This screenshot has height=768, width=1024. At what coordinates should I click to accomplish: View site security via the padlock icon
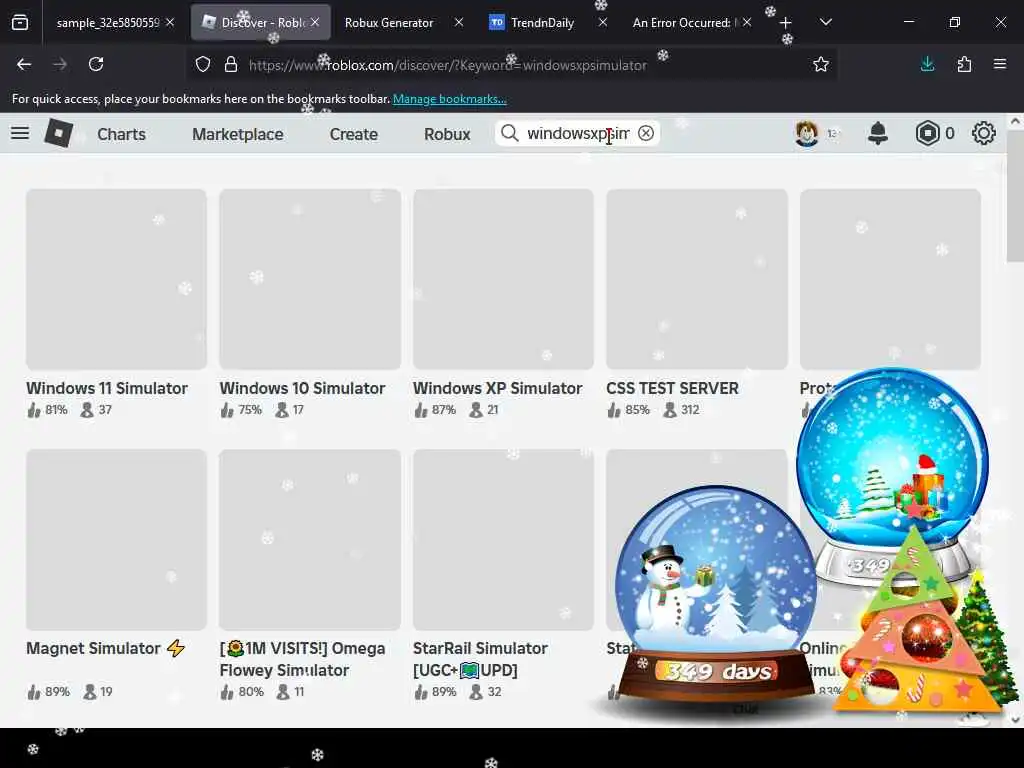[231, 64]
